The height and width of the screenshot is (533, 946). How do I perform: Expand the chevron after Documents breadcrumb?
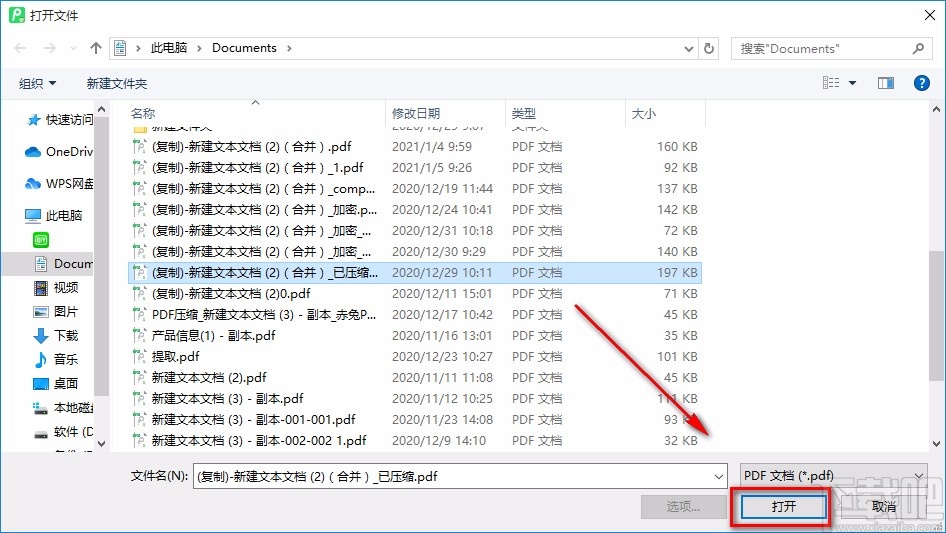click(x=289, y=48)
